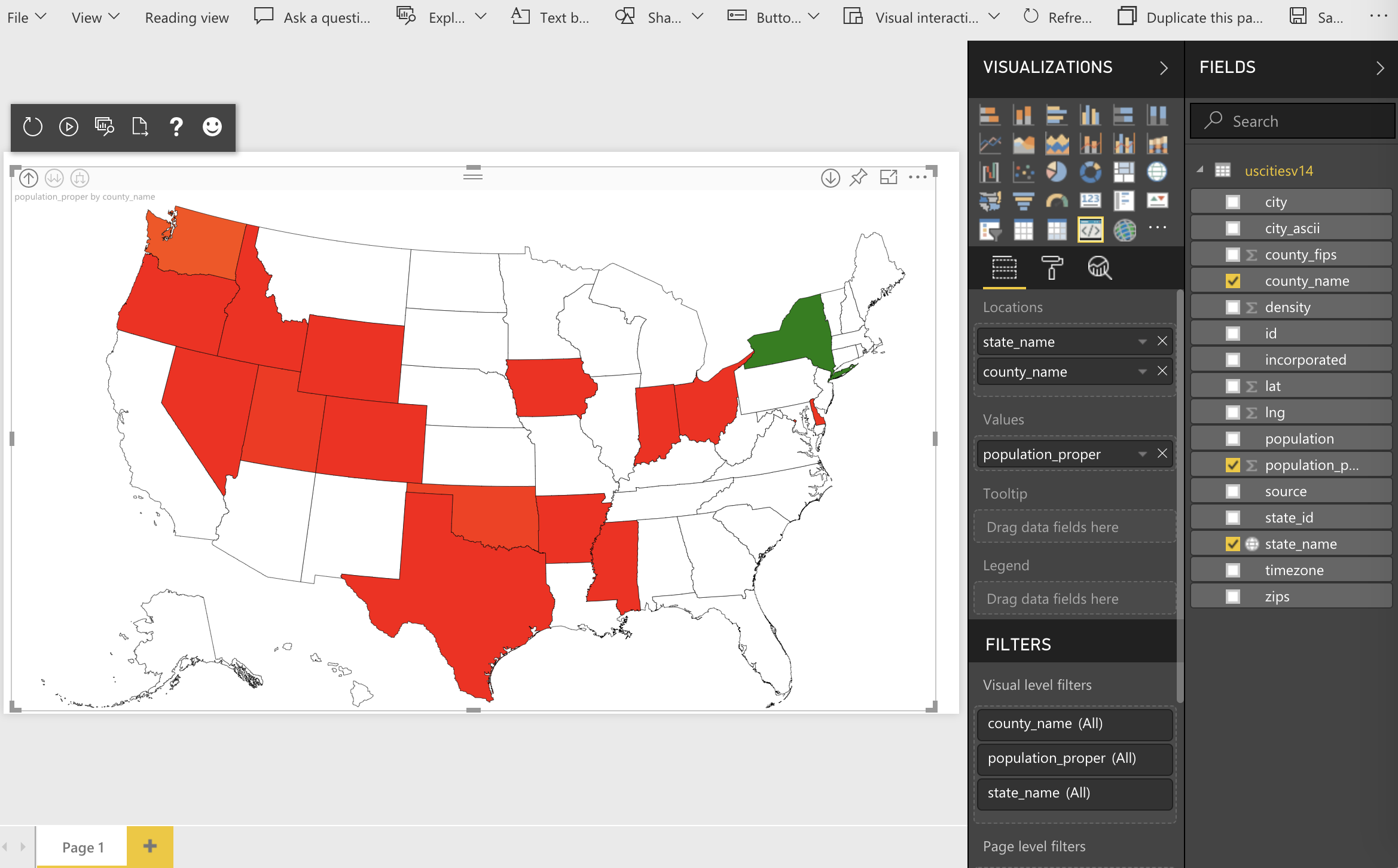Viewport: 1398px width, 868px height.
Task: Select the Filled map visualization
Action: point(990,200)
